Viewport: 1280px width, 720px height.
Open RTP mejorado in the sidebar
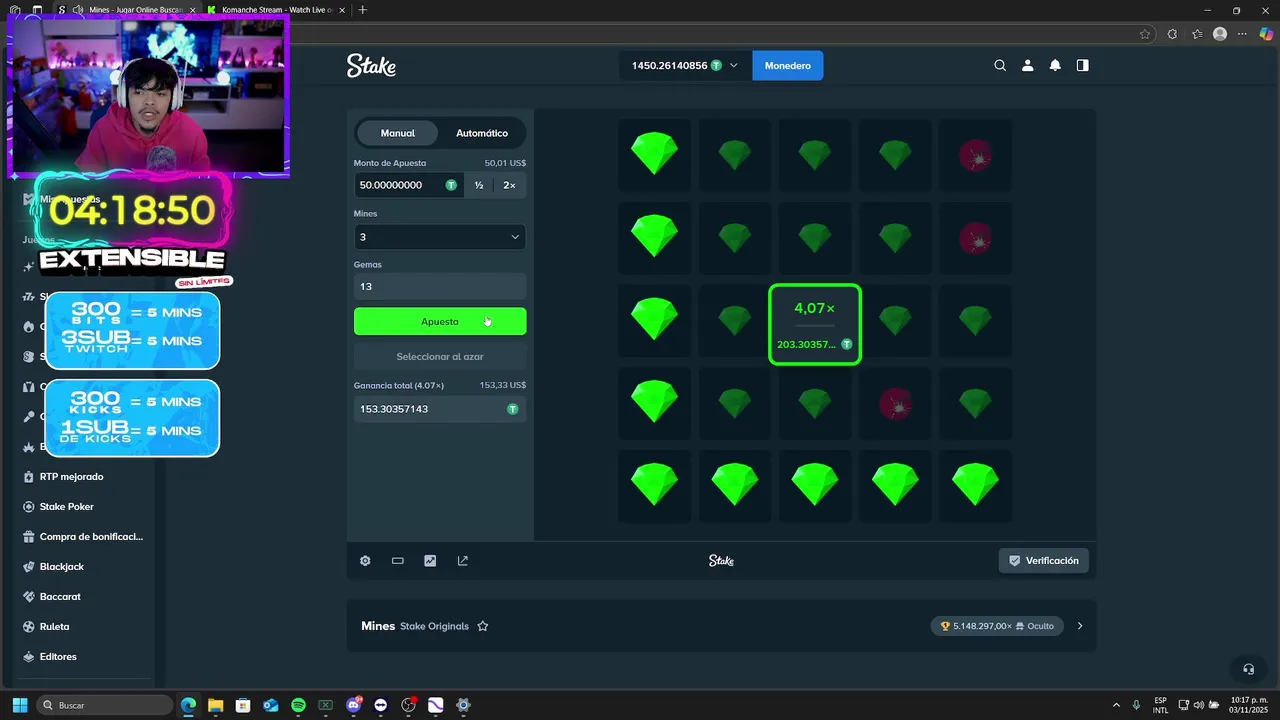pos(71,477)
